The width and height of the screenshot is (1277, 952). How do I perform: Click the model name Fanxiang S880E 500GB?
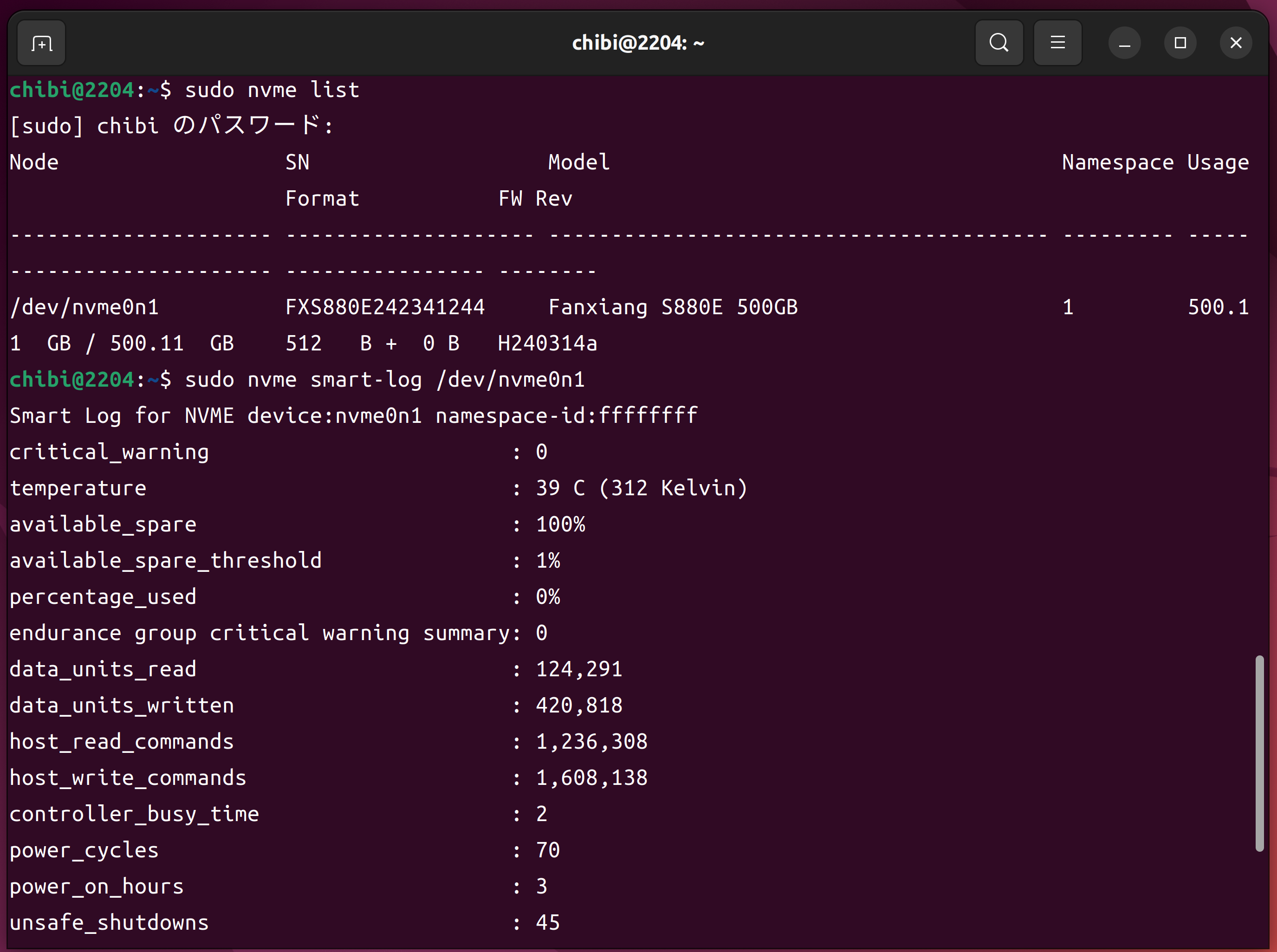click(673, 307)
